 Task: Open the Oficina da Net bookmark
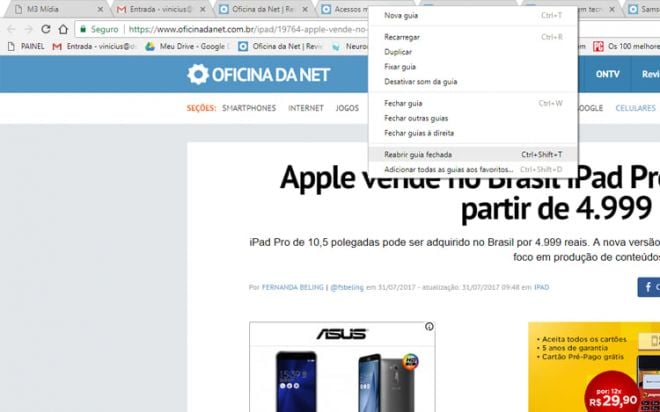tap(280, 46)
